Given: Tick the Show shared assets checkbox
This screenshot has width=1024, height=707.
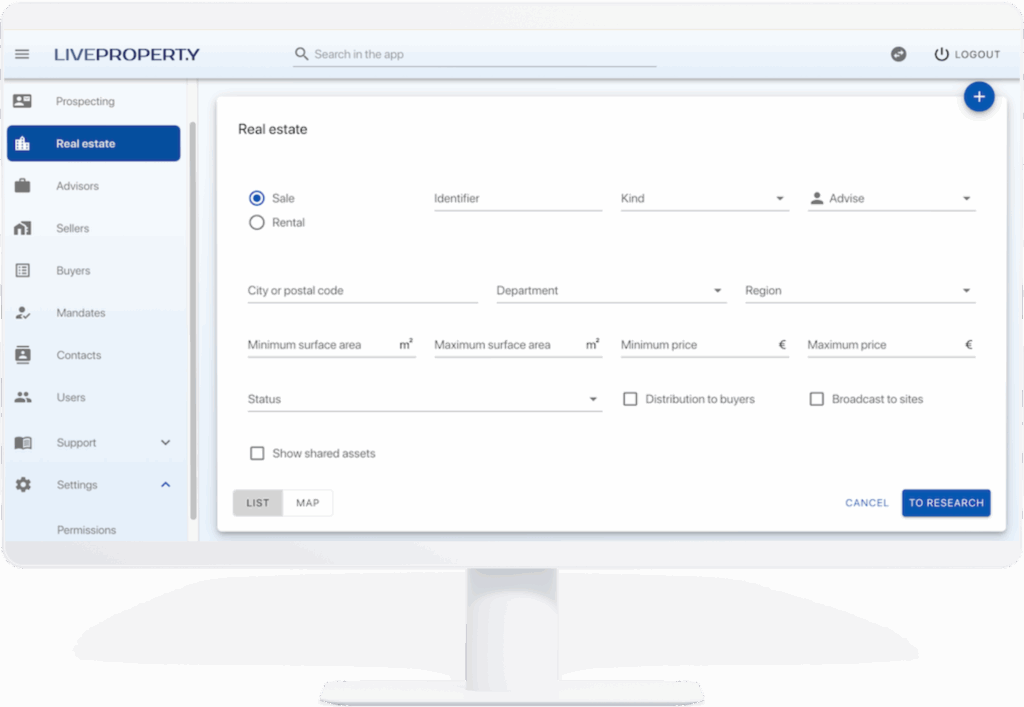Looking at the screenshot, I should tap(257, 453).
